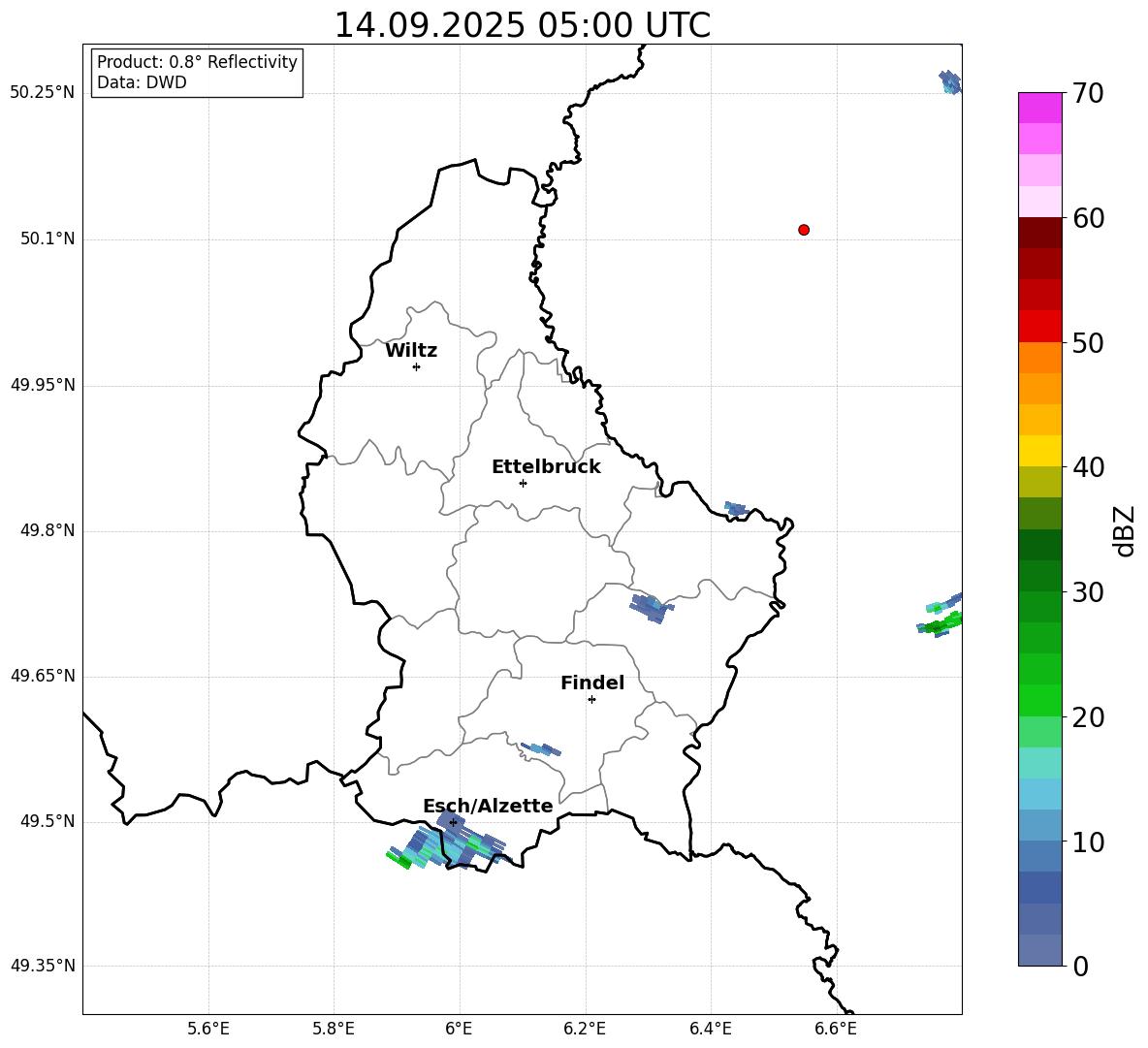Click the Ettelbruck label
Image resolution: width=1148 pixels, height=1048 pixels.
(546, 467)
